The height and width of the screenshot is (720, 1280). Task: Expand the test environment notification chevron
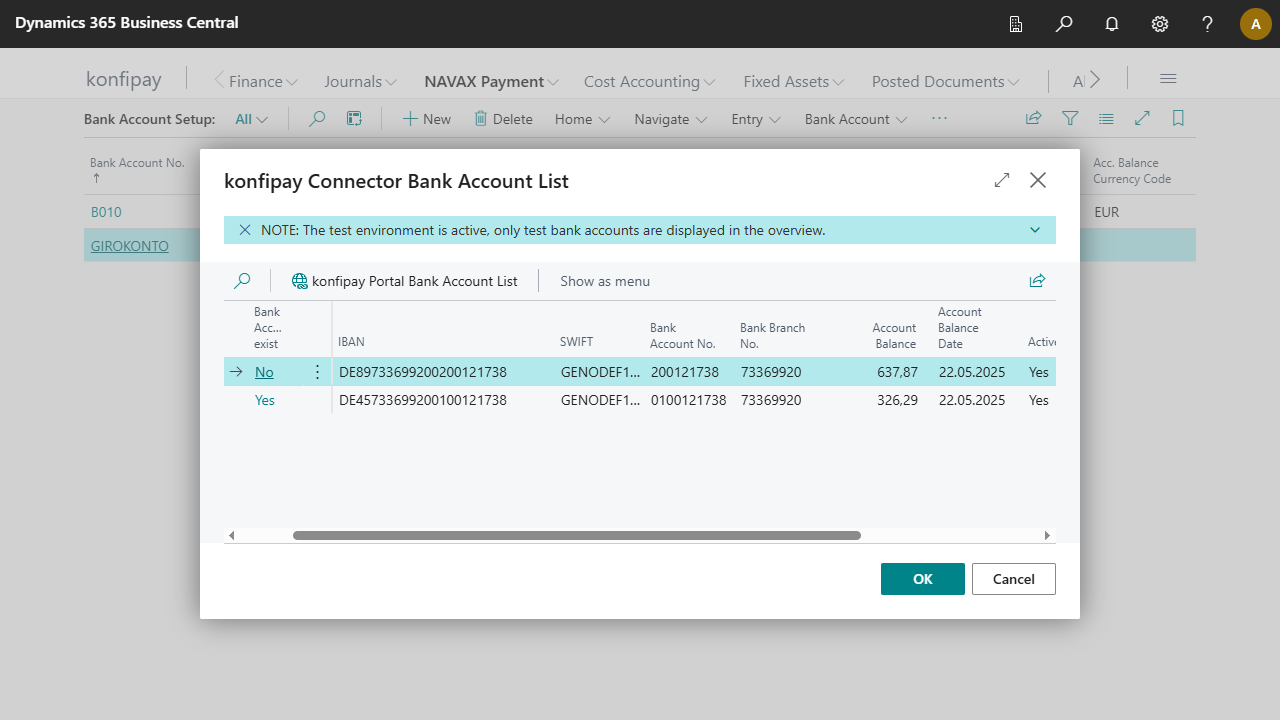point(1035,230)
